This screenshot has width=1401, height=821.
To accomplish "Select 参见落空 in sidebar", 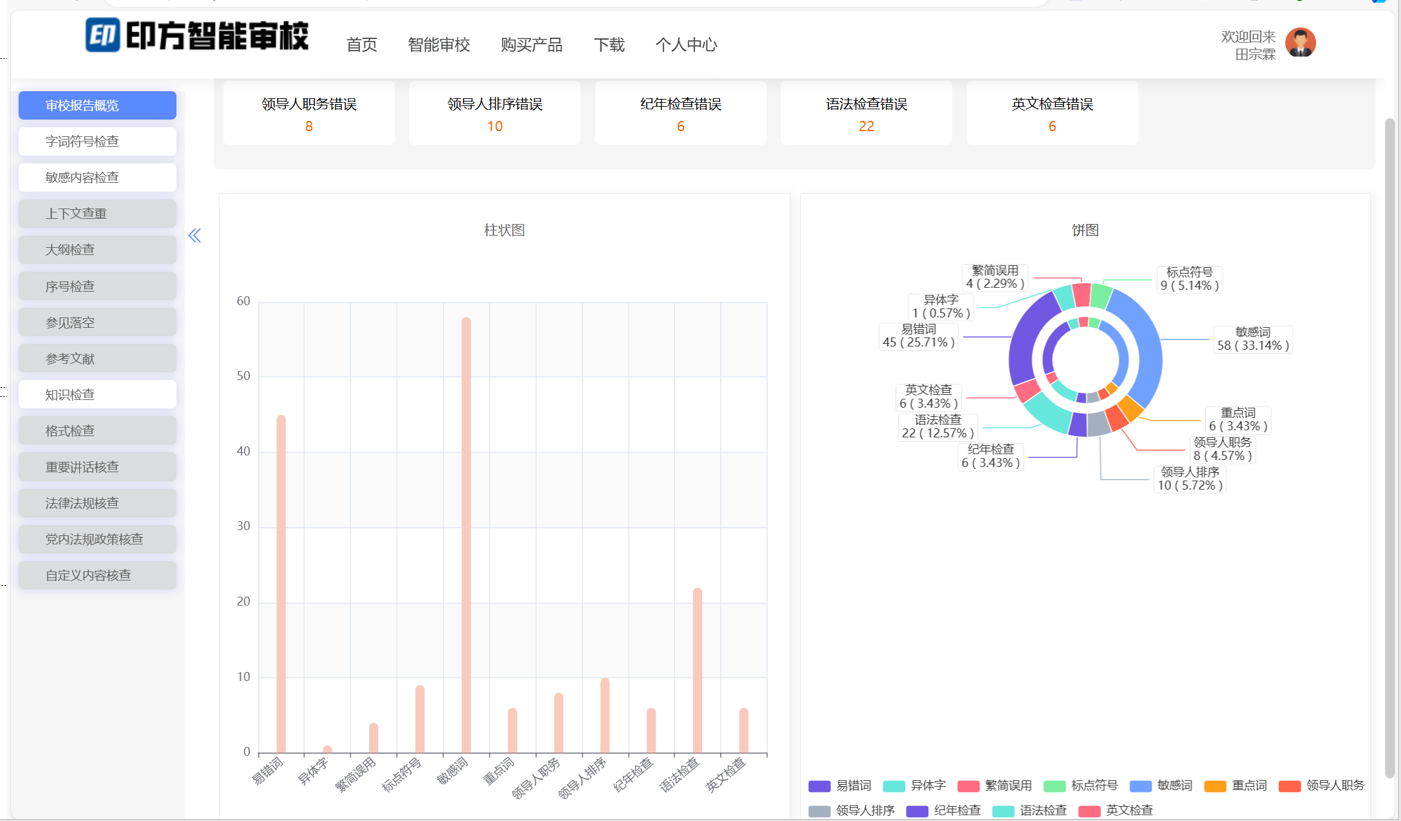I will [97, 322].
